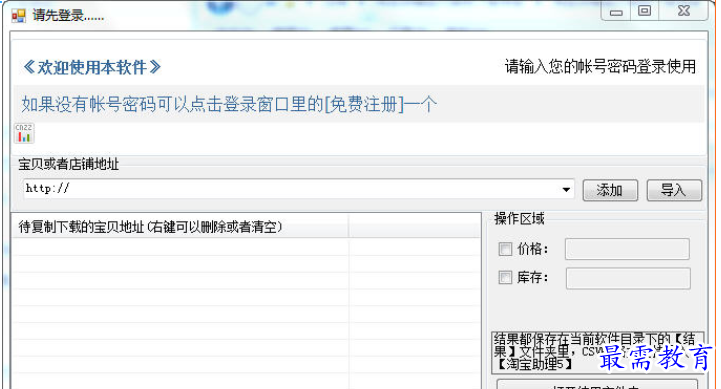Click the 请输入您的帐号密码登录使用 text
This screenshot has height=389, width=721.
point(600,67)
